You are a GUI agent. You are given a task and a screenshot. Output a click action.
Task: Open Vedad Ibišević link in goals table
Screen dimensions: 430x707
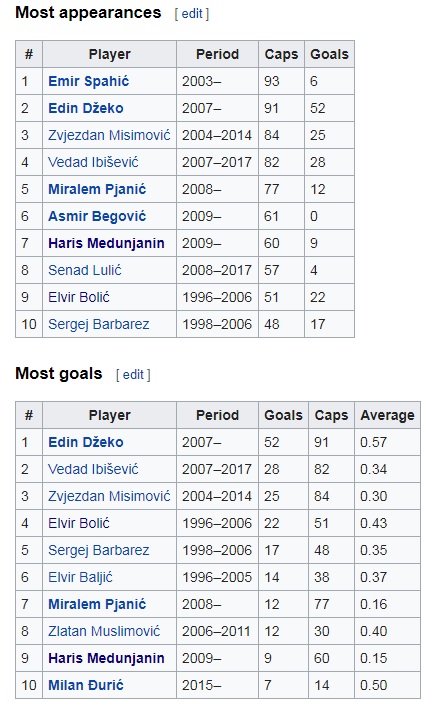point(93,469)
